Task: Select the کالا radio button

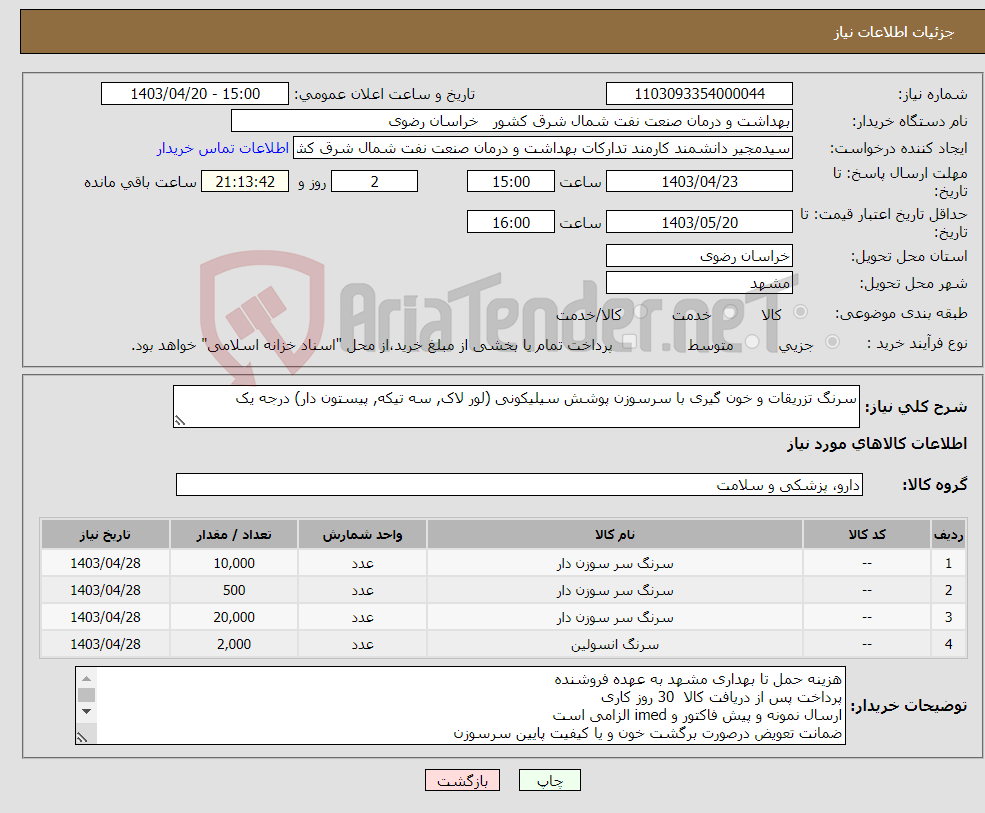Action: tap(800, 312)
